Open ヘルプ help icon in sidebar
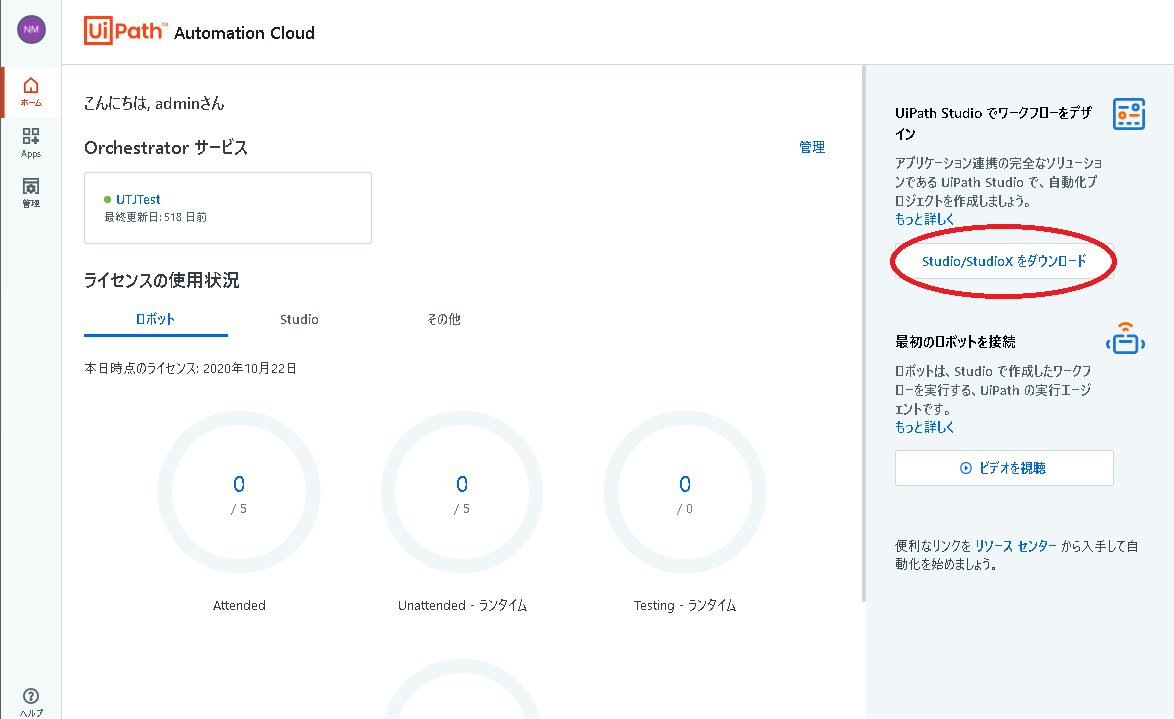Screen dimensions: 1174x719 tap(31, 703)
